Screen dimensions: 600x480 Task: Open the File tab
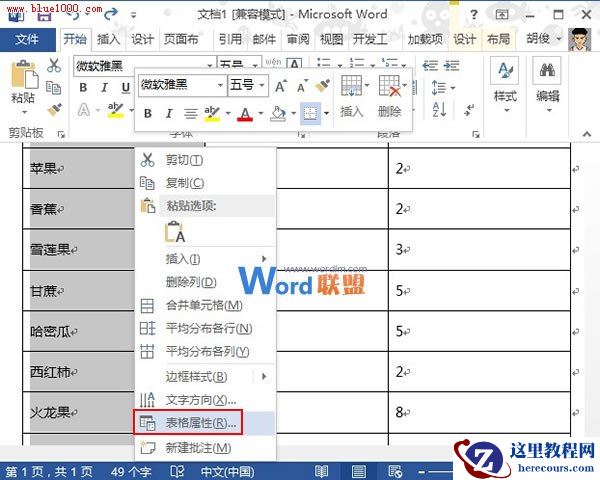pyautogui.click(x=27, y=39)
